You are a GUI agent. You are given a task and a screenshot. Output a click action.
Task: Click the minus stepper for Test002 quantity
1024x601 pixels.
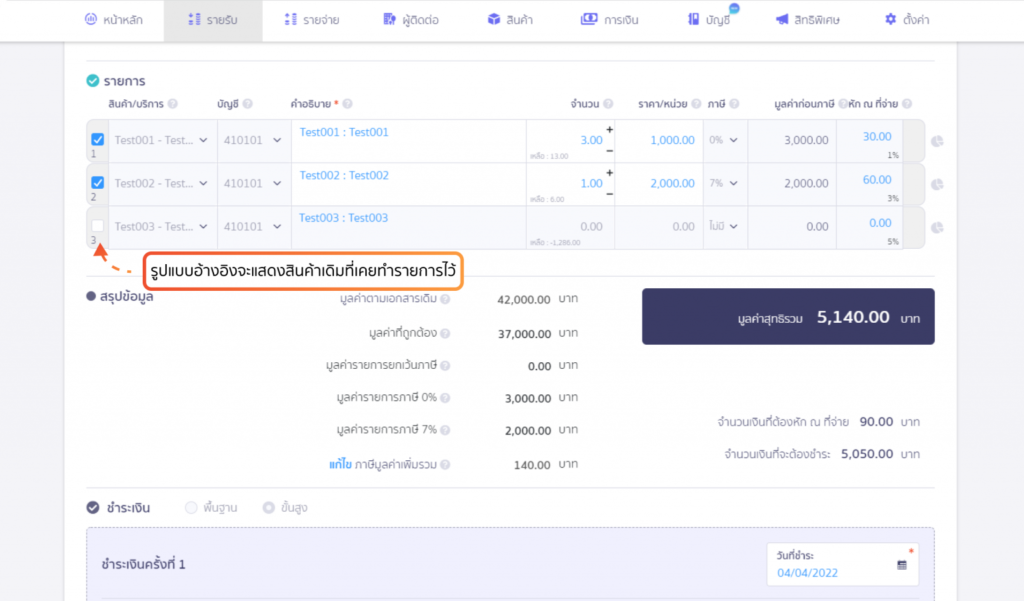coord(609,194)
